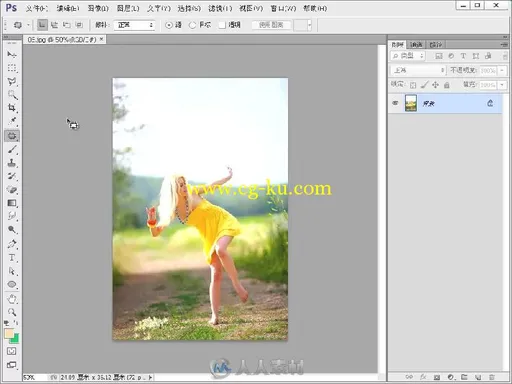The width and height of the screenshot is (512, 384).
Task: Click the Create New Layer icon
Action: click(478, 377)
